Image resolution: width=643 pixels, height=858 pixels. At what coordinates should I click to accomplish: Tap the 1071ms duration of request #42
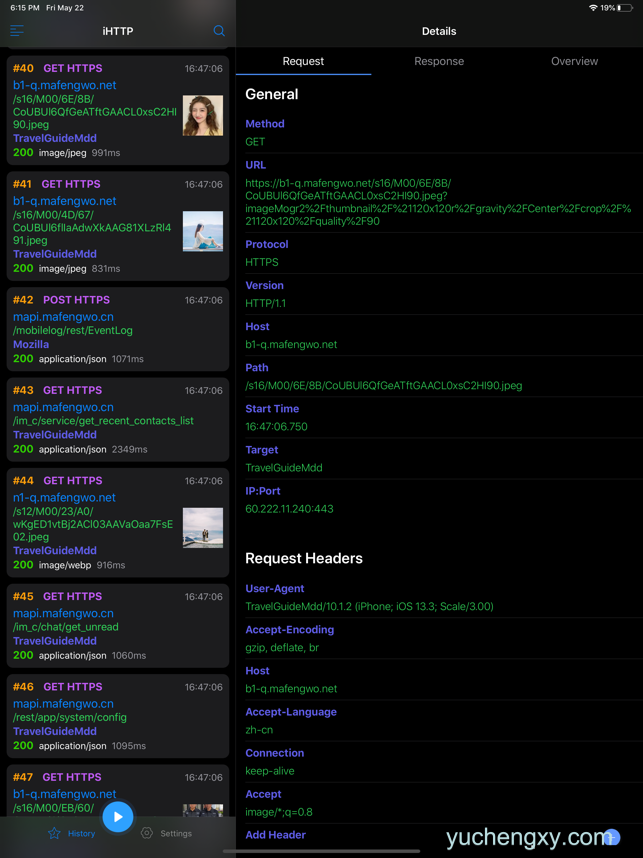128,359
